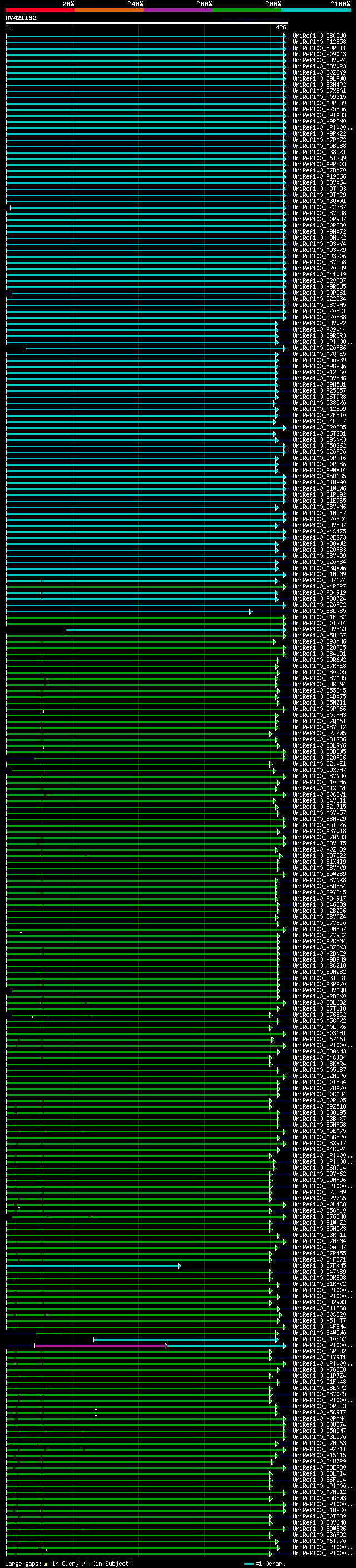
Task: Open hit UniRef100_C8CGU0
Action: point(319,36)
